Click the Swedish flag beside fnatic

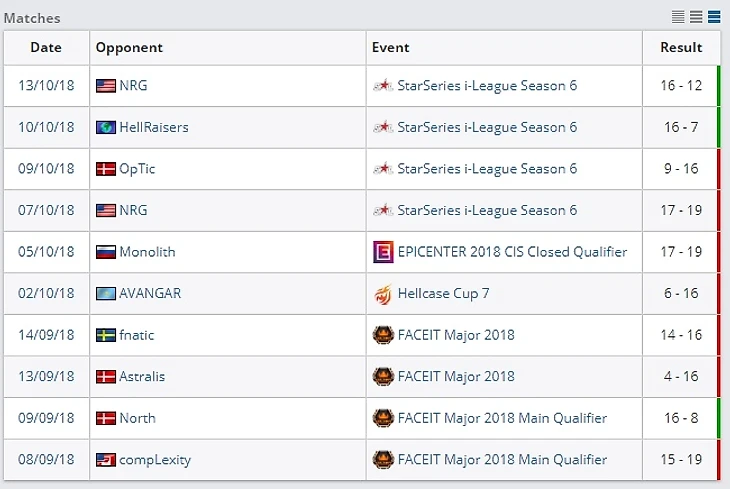[106, 335]
